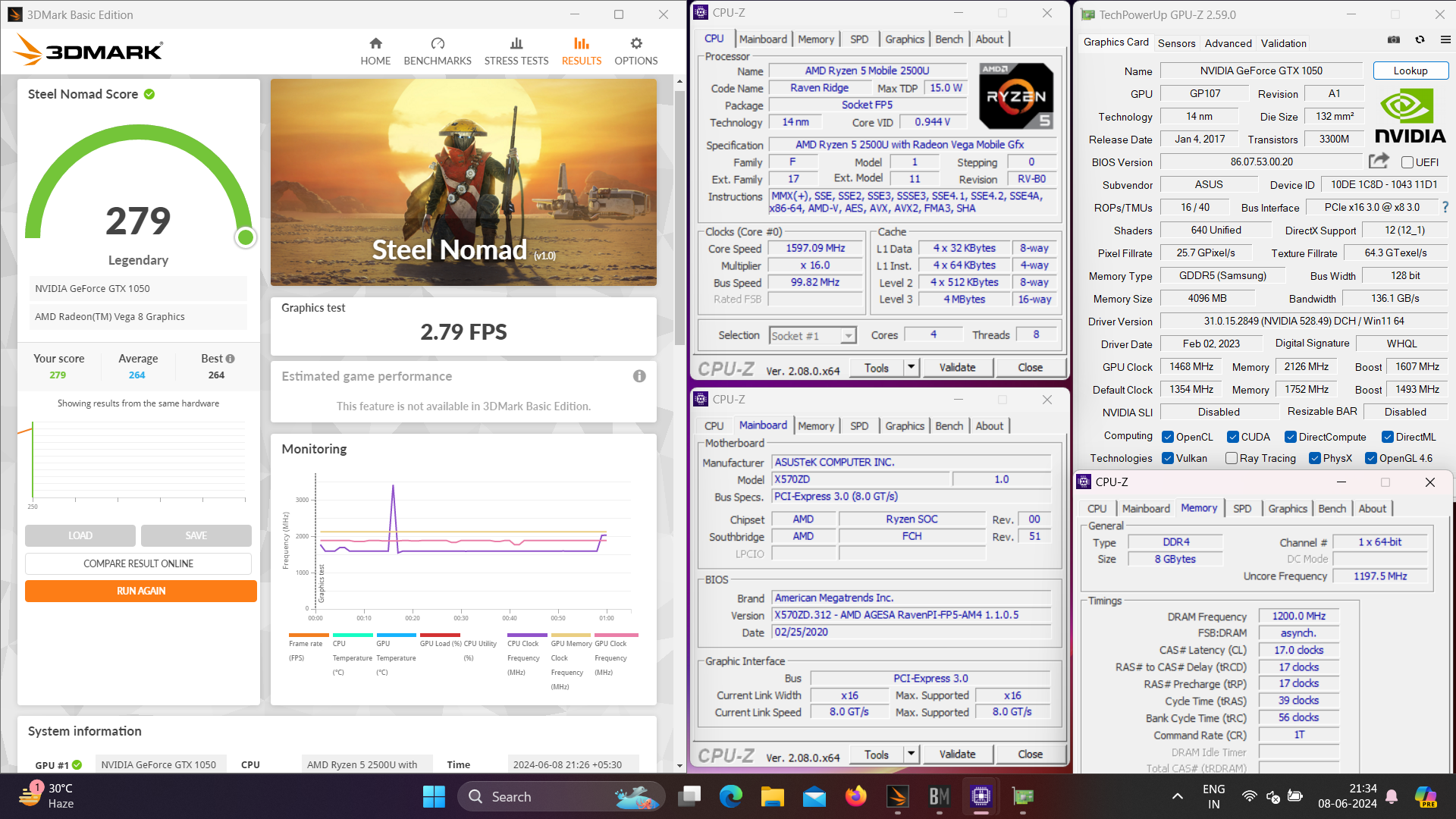Viewport: 1456px width, 819px height.
Task: Open Windows Start menu
Action: (x=434, y=796)
